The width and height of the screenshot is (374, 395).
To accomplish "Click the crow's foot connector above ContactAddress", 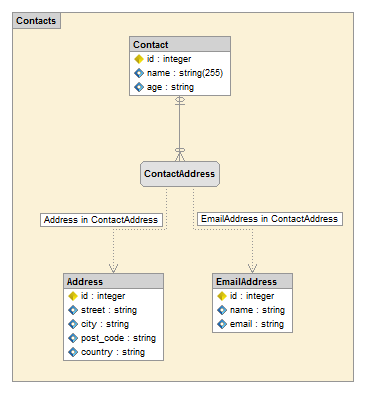I will [x=180, y=155].
